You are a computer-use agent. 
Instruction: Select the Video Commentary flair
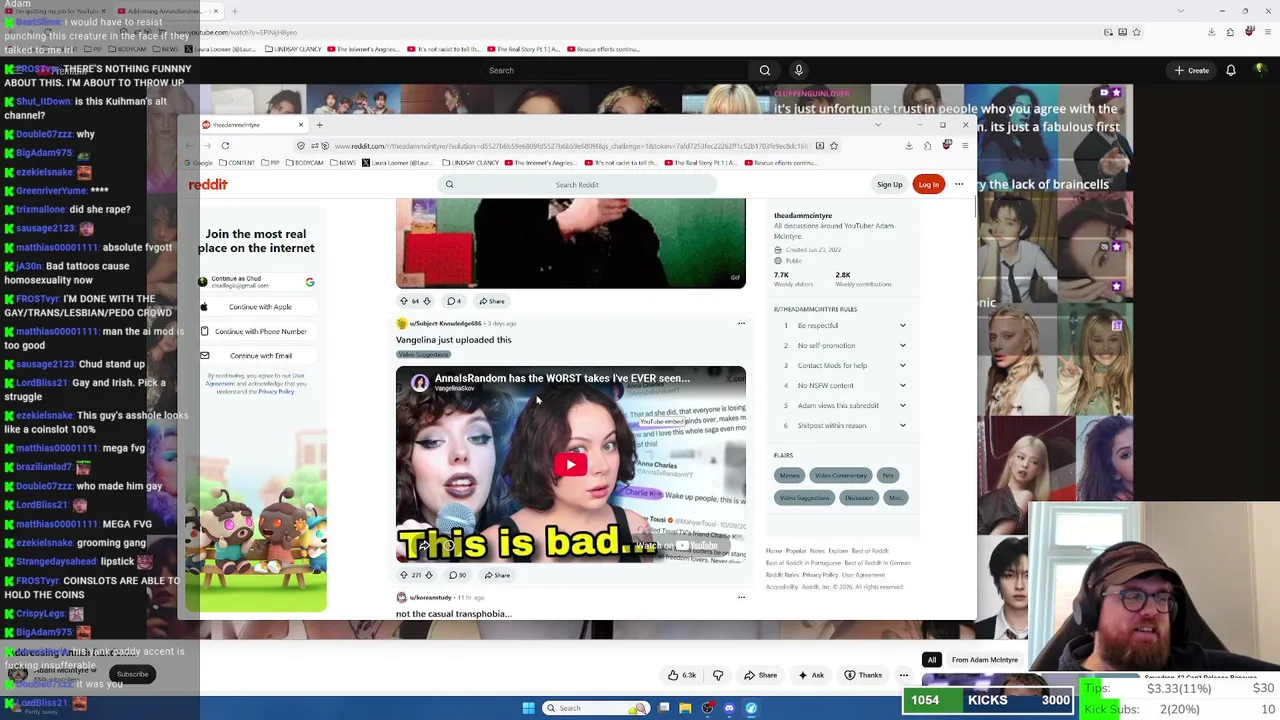[840, 475]
